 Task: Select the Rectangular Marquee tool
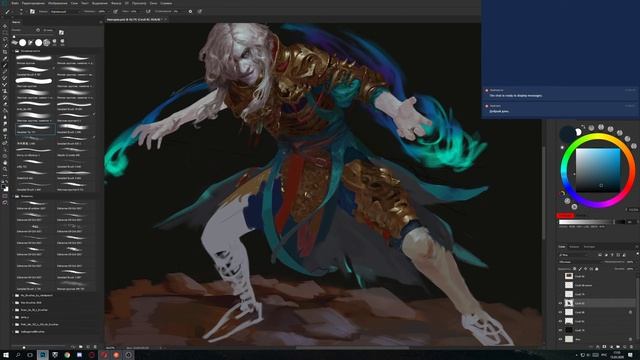click(5, 32)
